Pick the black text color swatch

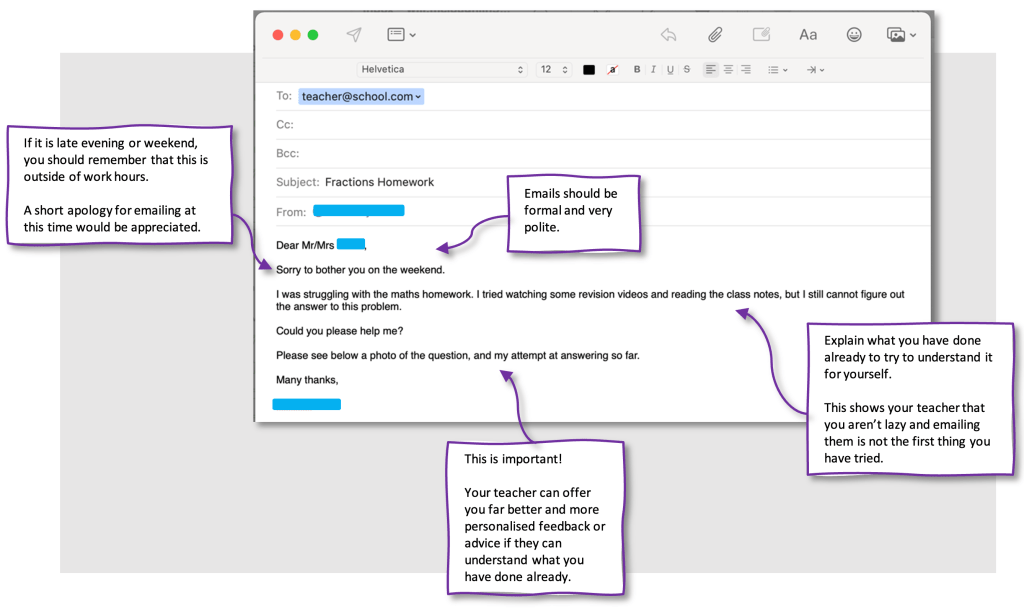pyautogui.click(x=589, y=70)
